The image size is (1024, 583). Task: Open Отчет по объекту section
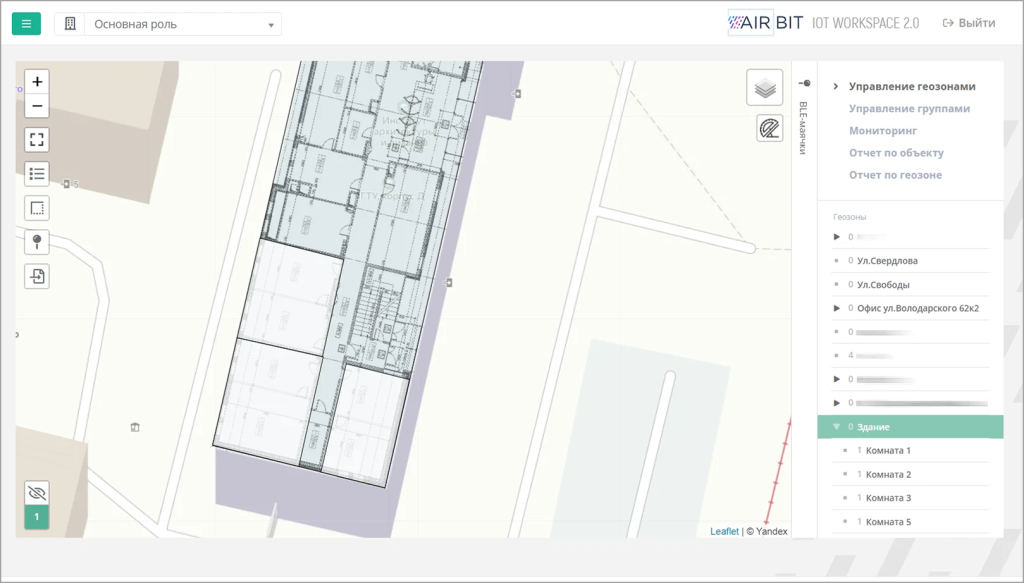(896, 153)
